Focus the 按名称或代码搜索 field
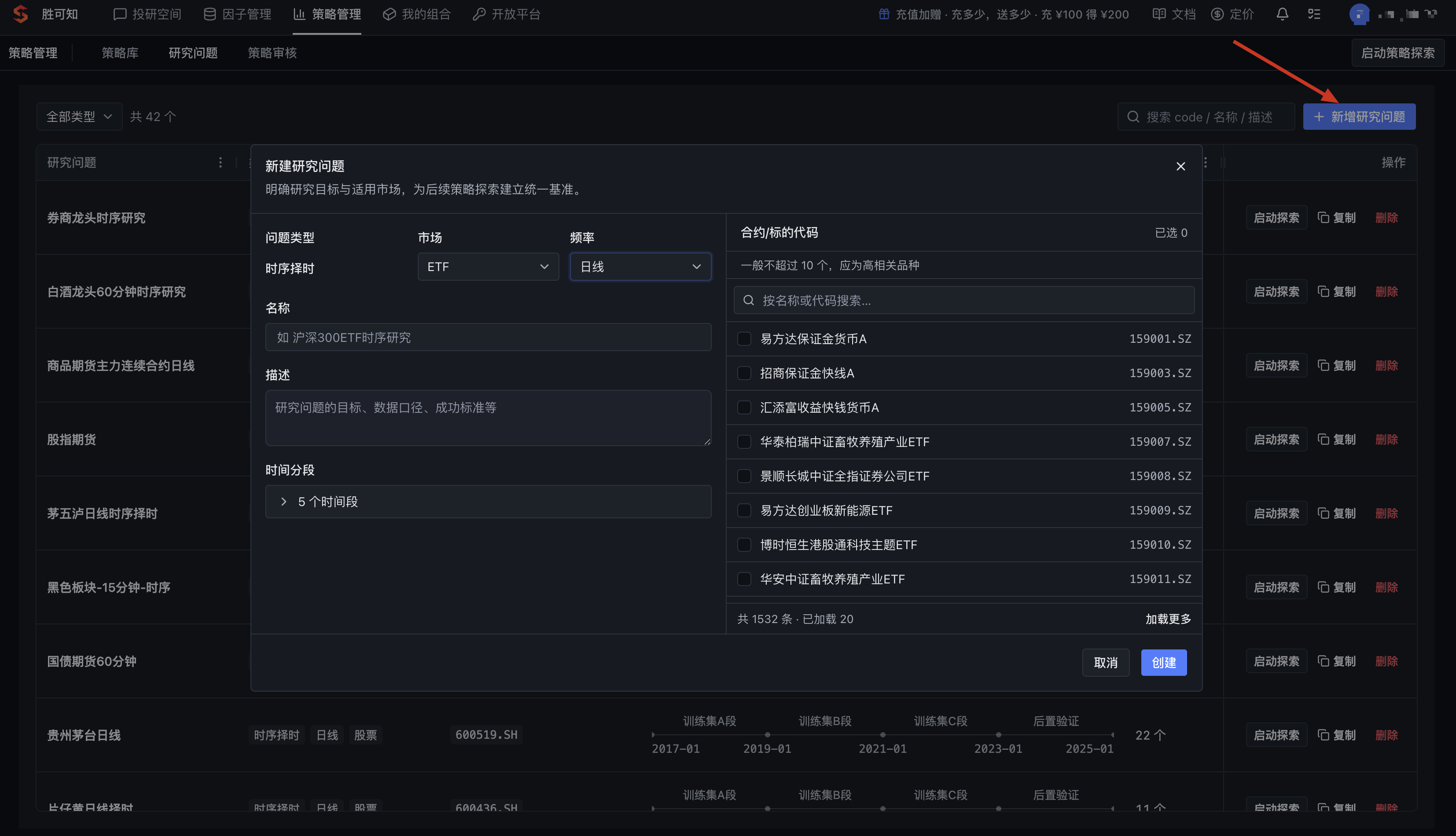The image size is (1456, 836). point(964,300)
